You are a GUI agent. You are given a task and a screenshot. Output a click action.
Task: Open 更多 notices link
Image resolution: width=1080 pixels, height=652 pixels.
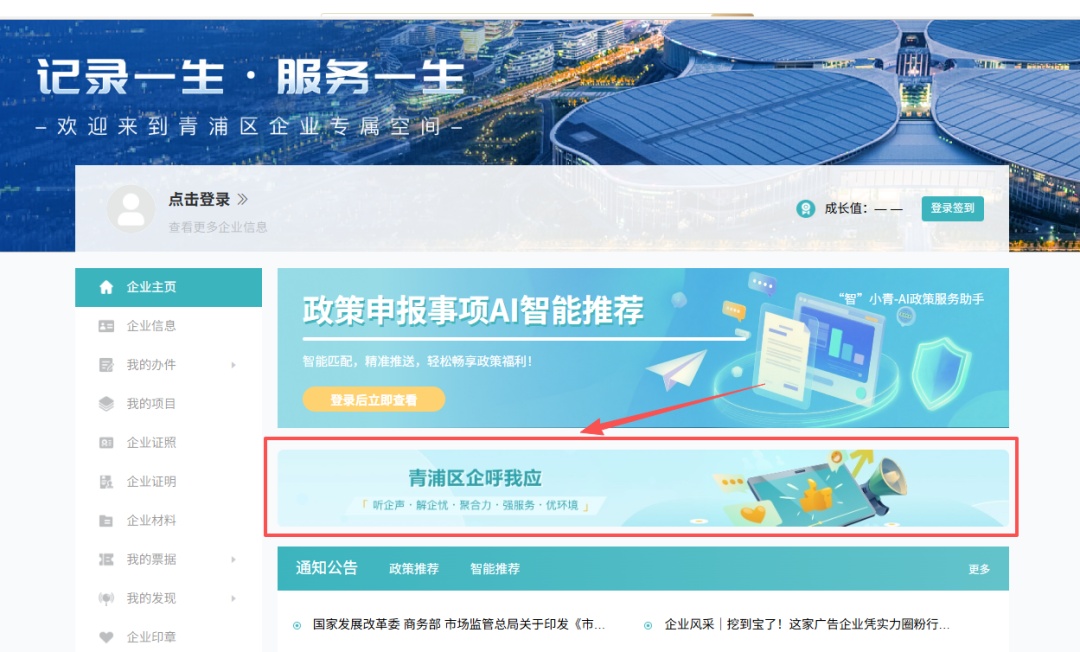tap(979, 569)
